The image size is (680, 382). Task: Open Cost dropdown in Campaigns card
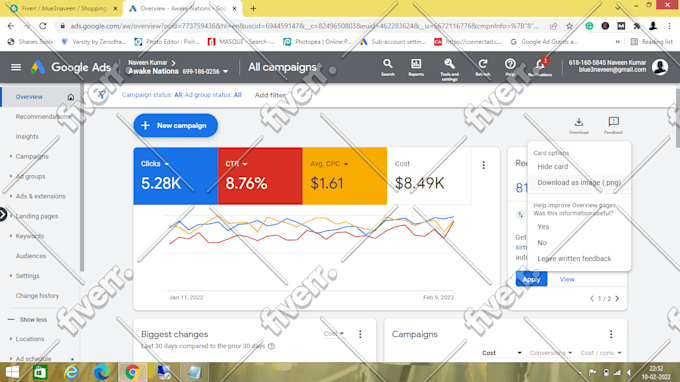point(502,353)
